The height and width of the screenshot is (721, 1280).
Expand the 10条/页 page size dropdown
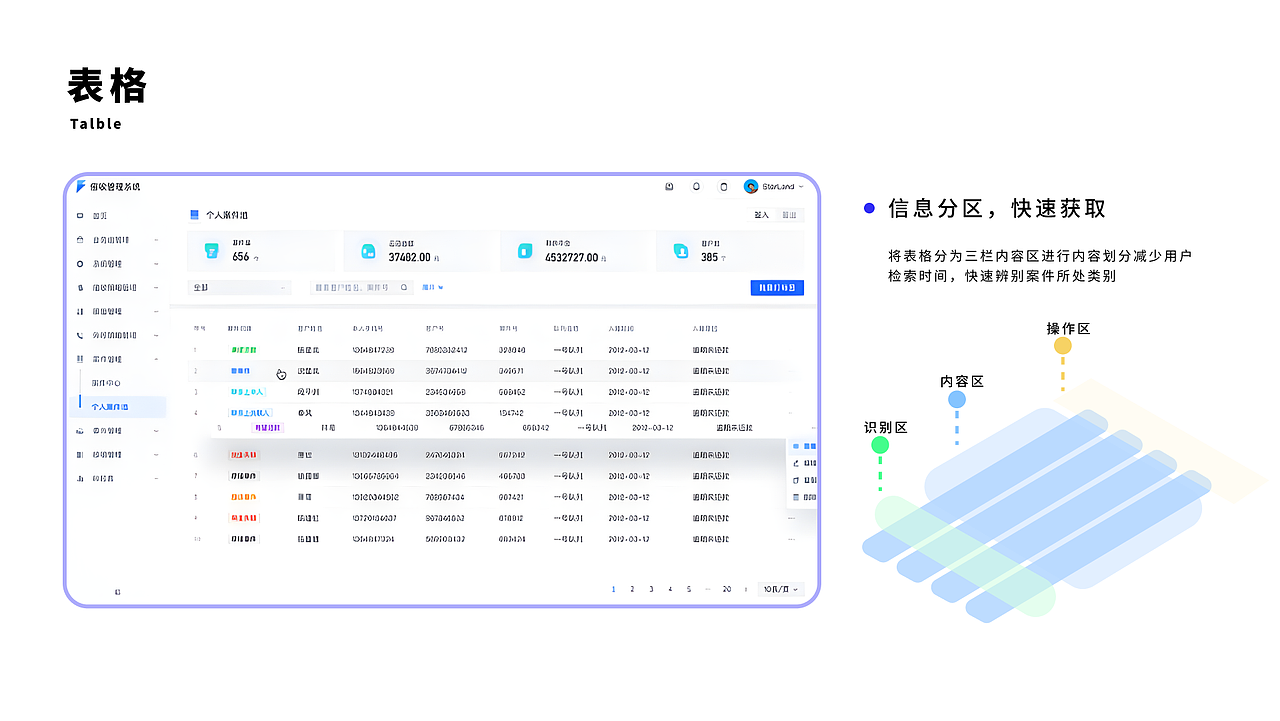tap(778, 589)
